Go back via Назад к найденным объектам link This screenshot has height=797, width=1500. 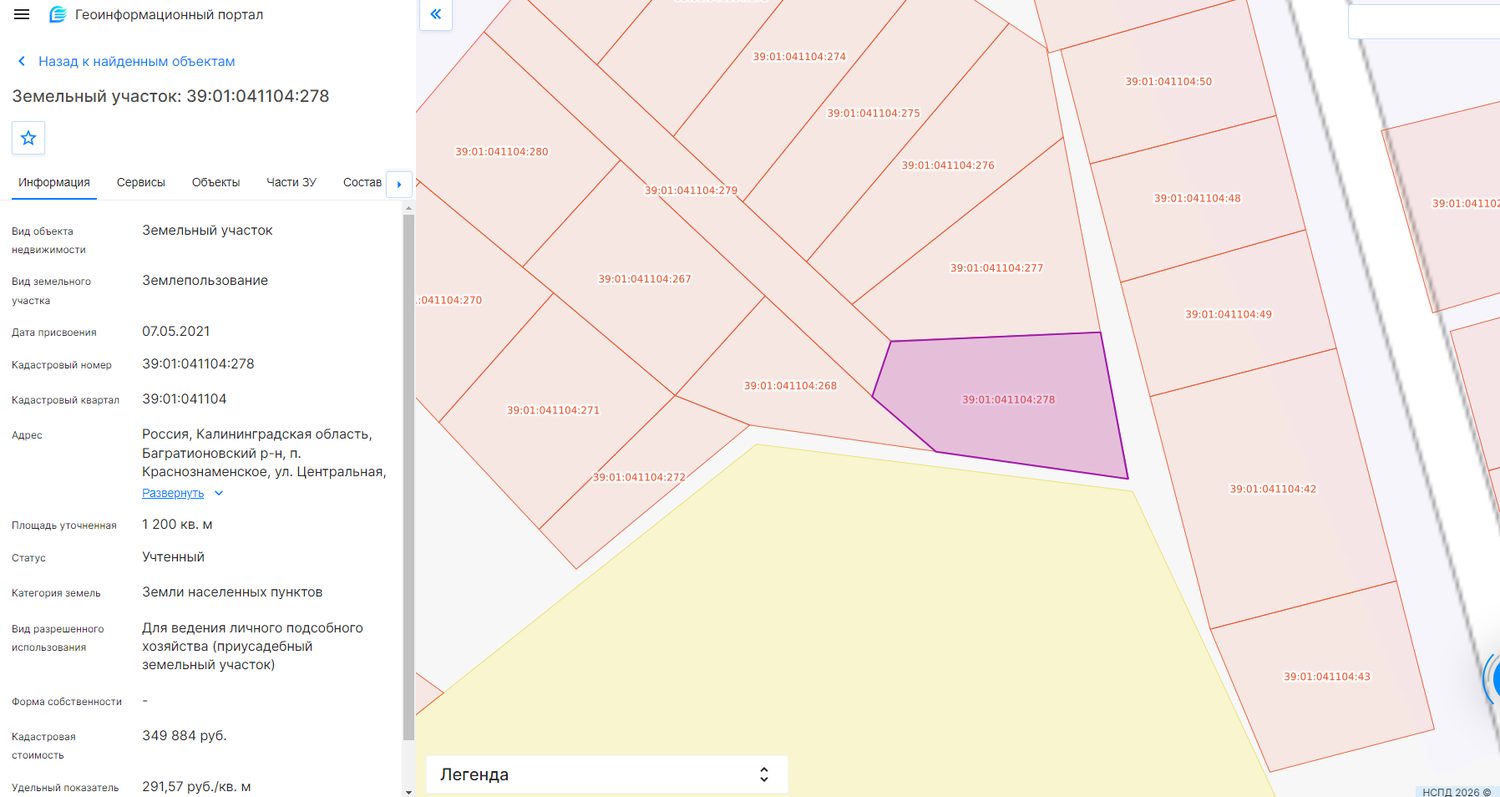[136, 62]
